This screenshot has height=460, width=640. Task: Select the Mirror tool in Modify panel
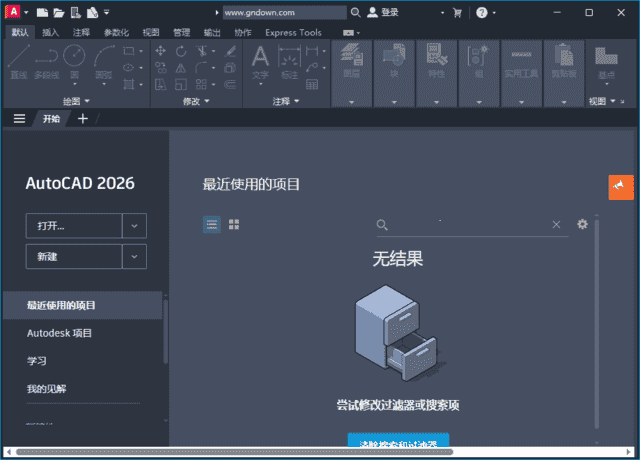point(181,68)
